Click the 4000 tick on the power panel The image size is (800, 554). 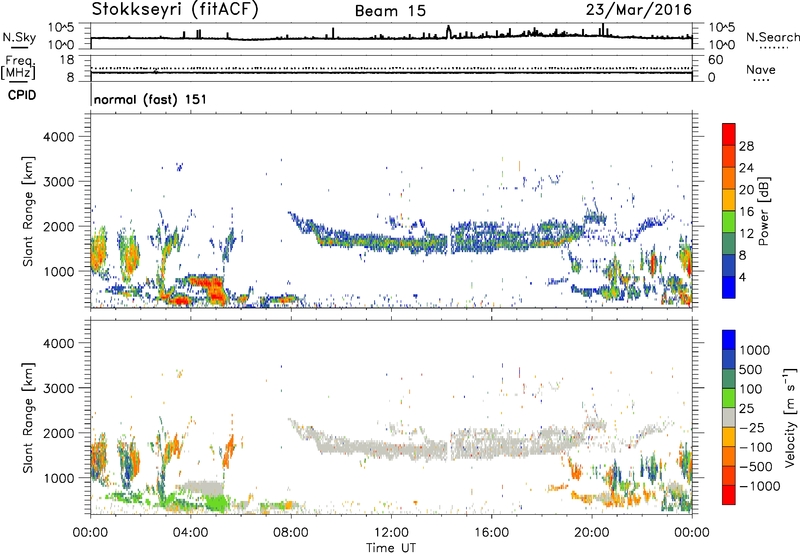58,137
